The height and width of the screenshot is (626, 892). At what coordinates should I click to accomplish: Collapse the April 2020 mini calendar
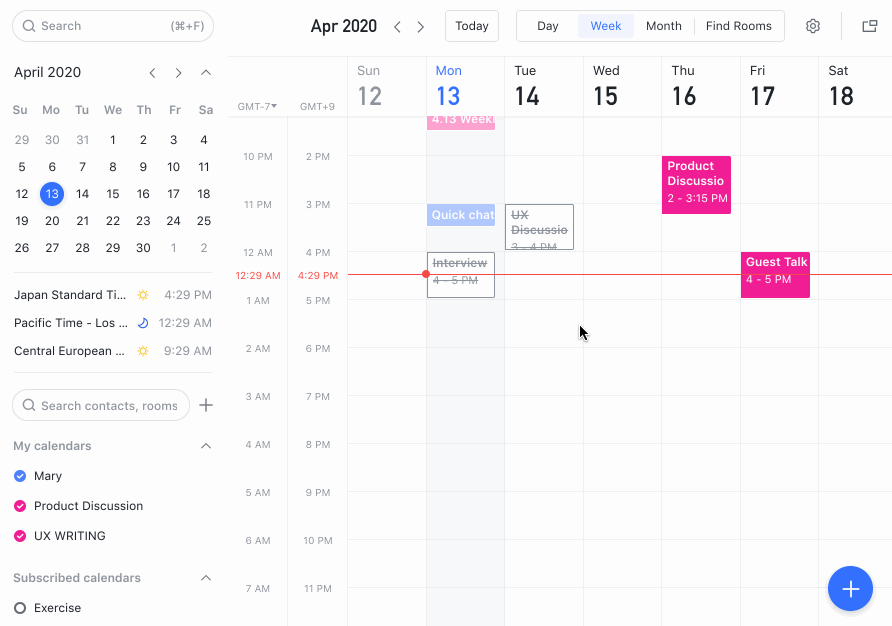pyautogui.click(x=206, y=73)
